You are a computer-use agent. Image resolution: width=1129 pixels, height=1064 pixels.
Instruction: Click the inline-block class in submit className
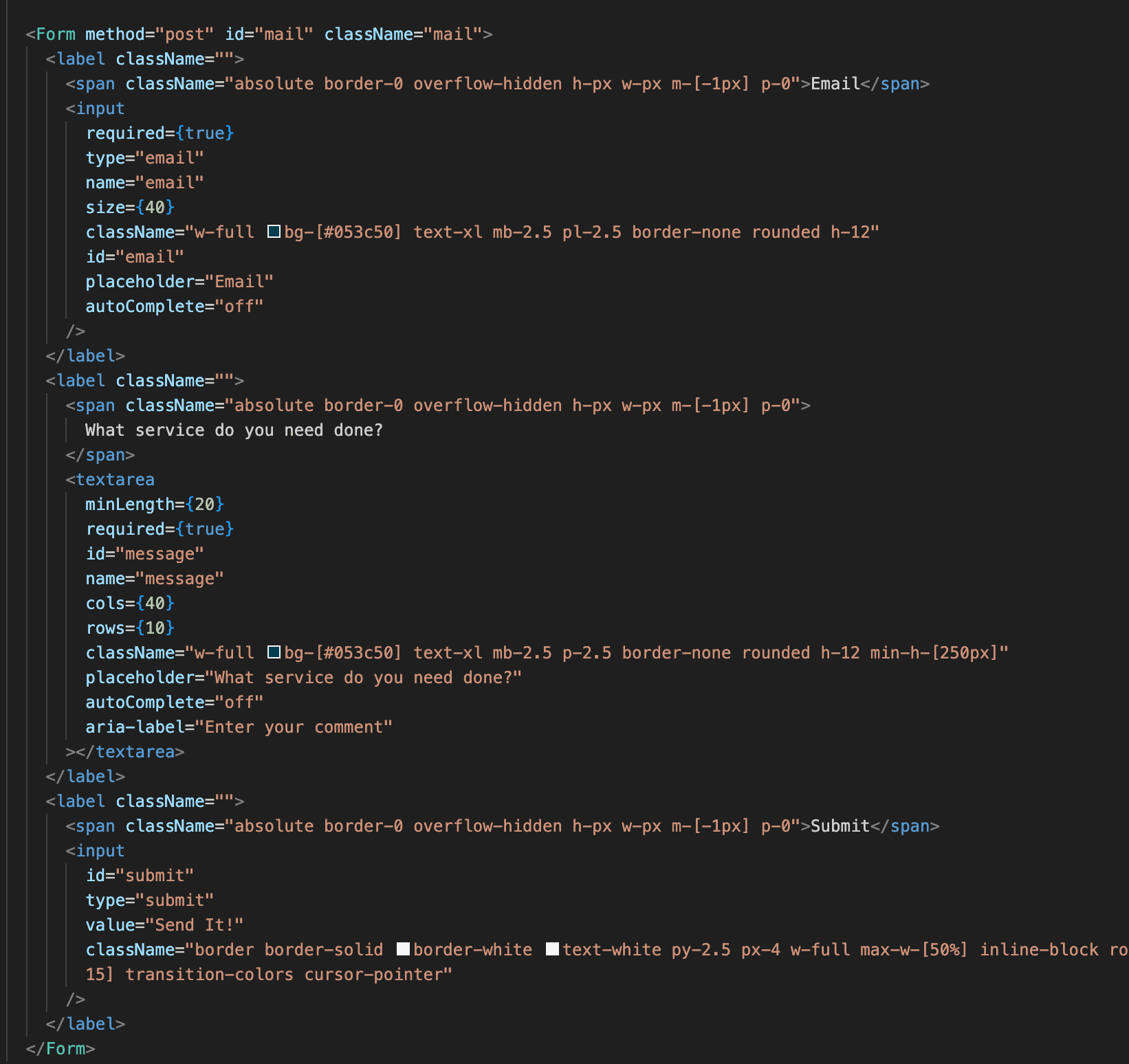coord(1039,950)
